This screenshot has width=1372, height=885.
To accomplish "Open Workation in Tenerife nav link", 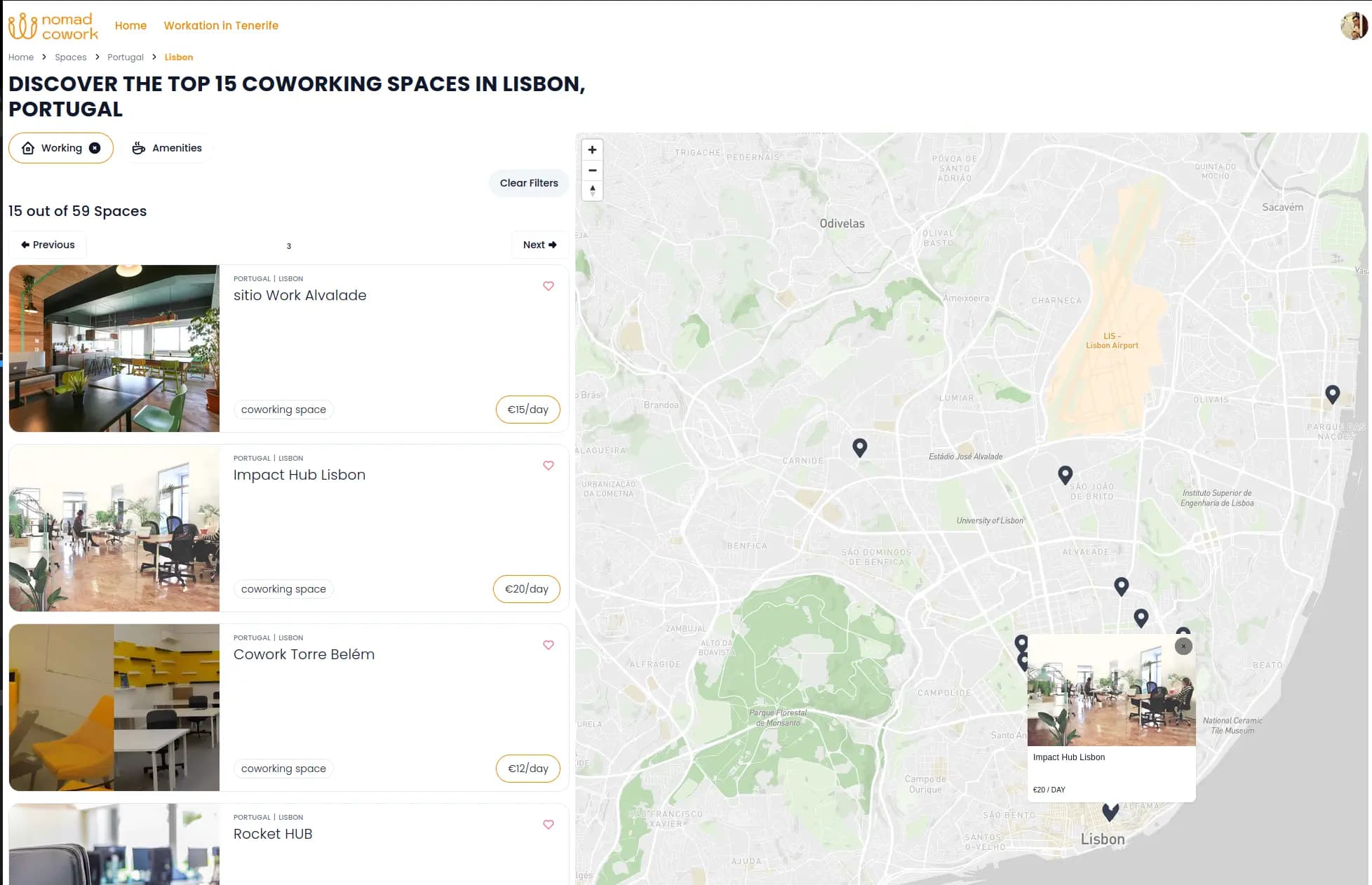I will point(221,25).
